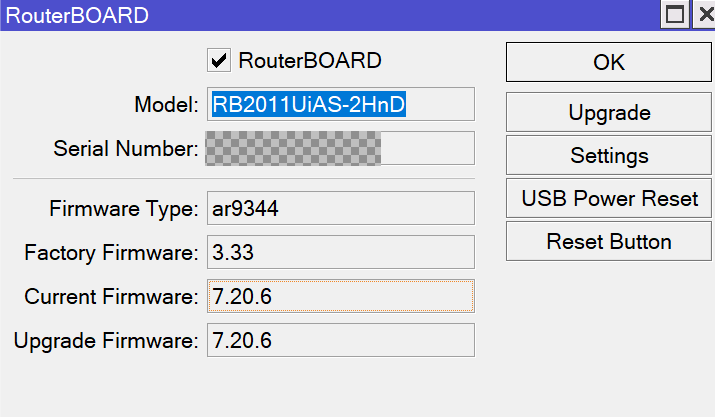The width and height of the screenshot is (716, 417).
Task: Click the Current Firmware value field
Action: point(340,296)
